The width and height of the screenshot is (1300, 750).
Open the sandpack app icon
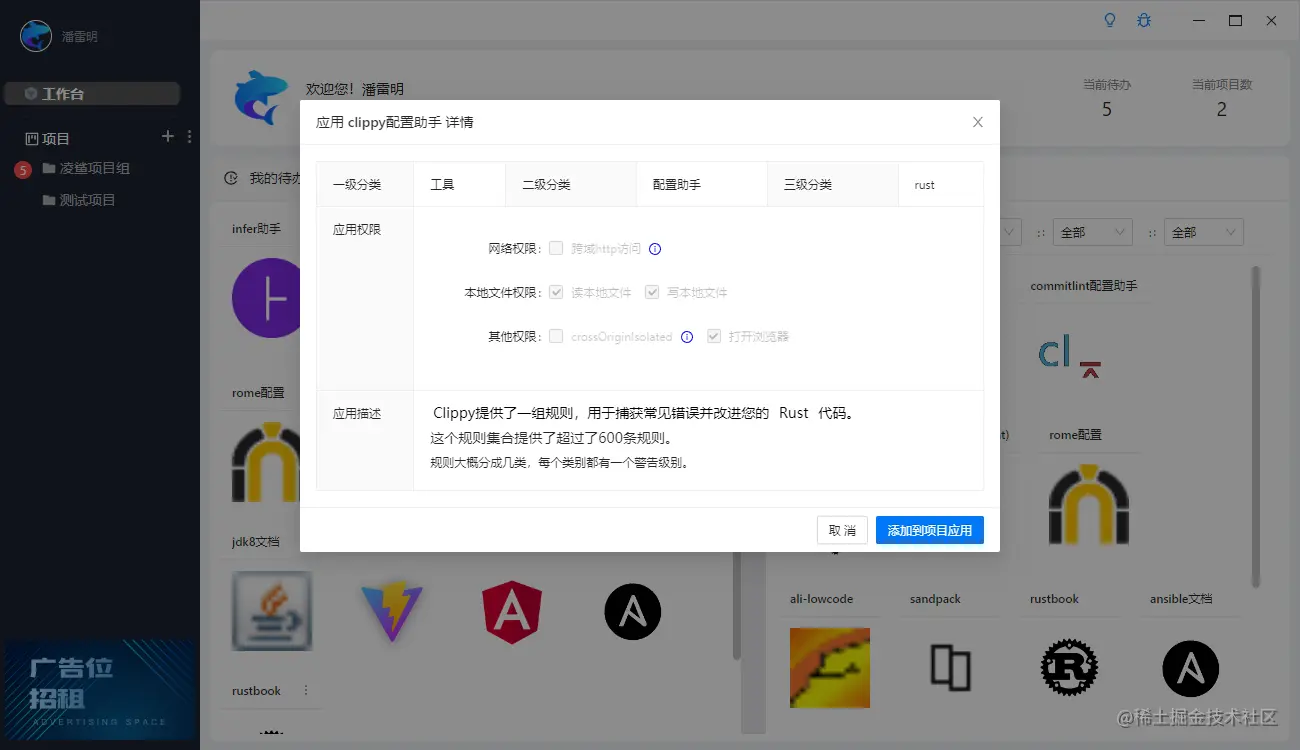[x=950, y=668]
